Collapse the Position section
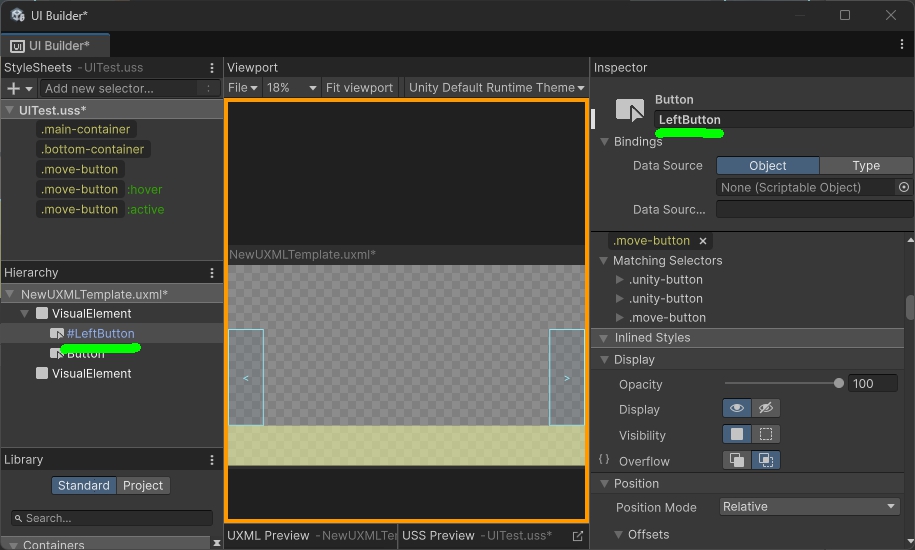Image resolution: width=915 pixels, height=550 pixels. [605, 484]
